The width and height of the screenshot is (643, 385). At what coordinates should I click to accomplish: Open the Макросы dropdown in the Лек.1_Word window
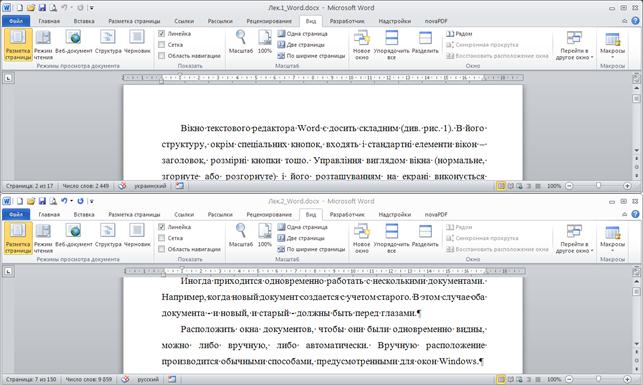[x=612, y=45]
